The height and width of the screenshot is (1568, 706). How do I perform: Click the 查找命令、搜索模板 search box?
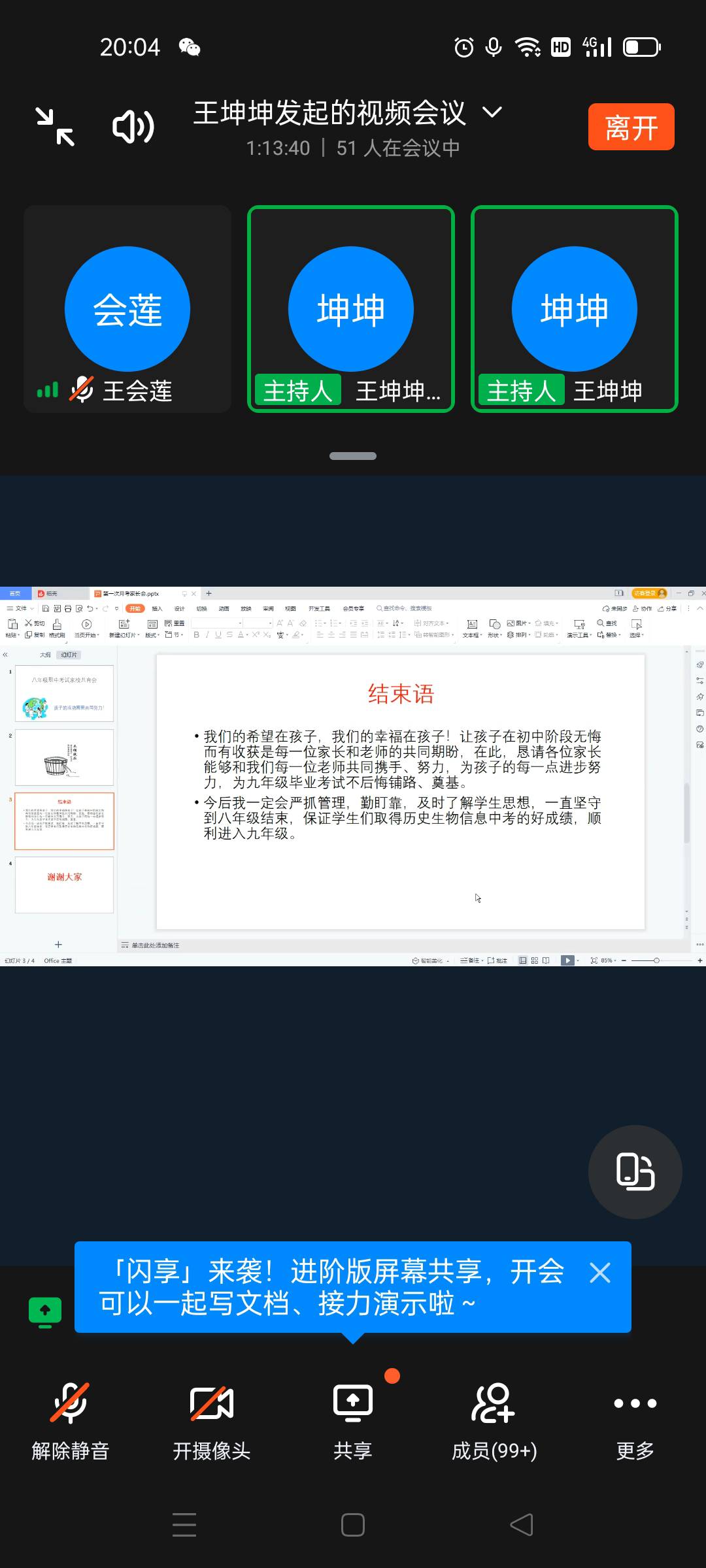(x=404, y=608)
